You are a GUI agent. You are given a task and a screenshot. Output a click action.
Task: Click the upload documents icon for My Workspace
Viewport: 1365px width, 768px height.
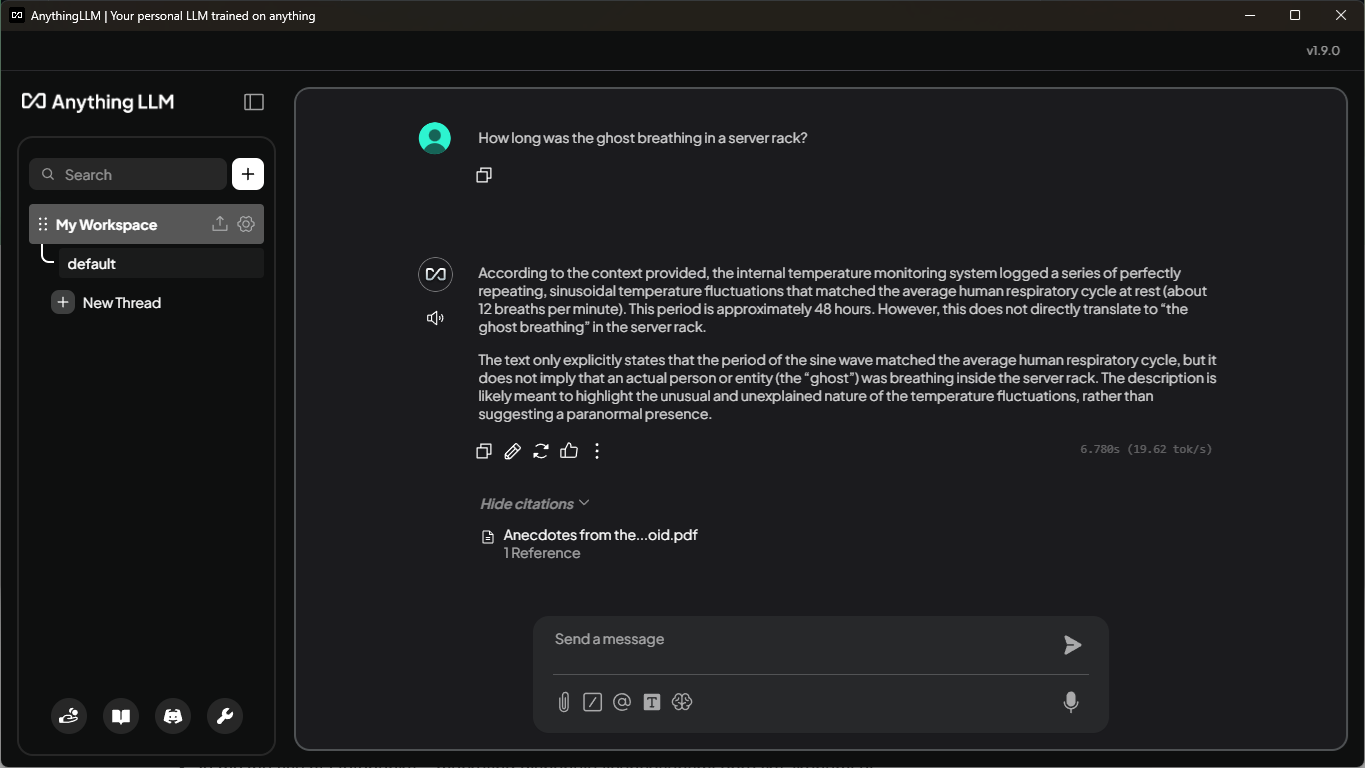220,224
